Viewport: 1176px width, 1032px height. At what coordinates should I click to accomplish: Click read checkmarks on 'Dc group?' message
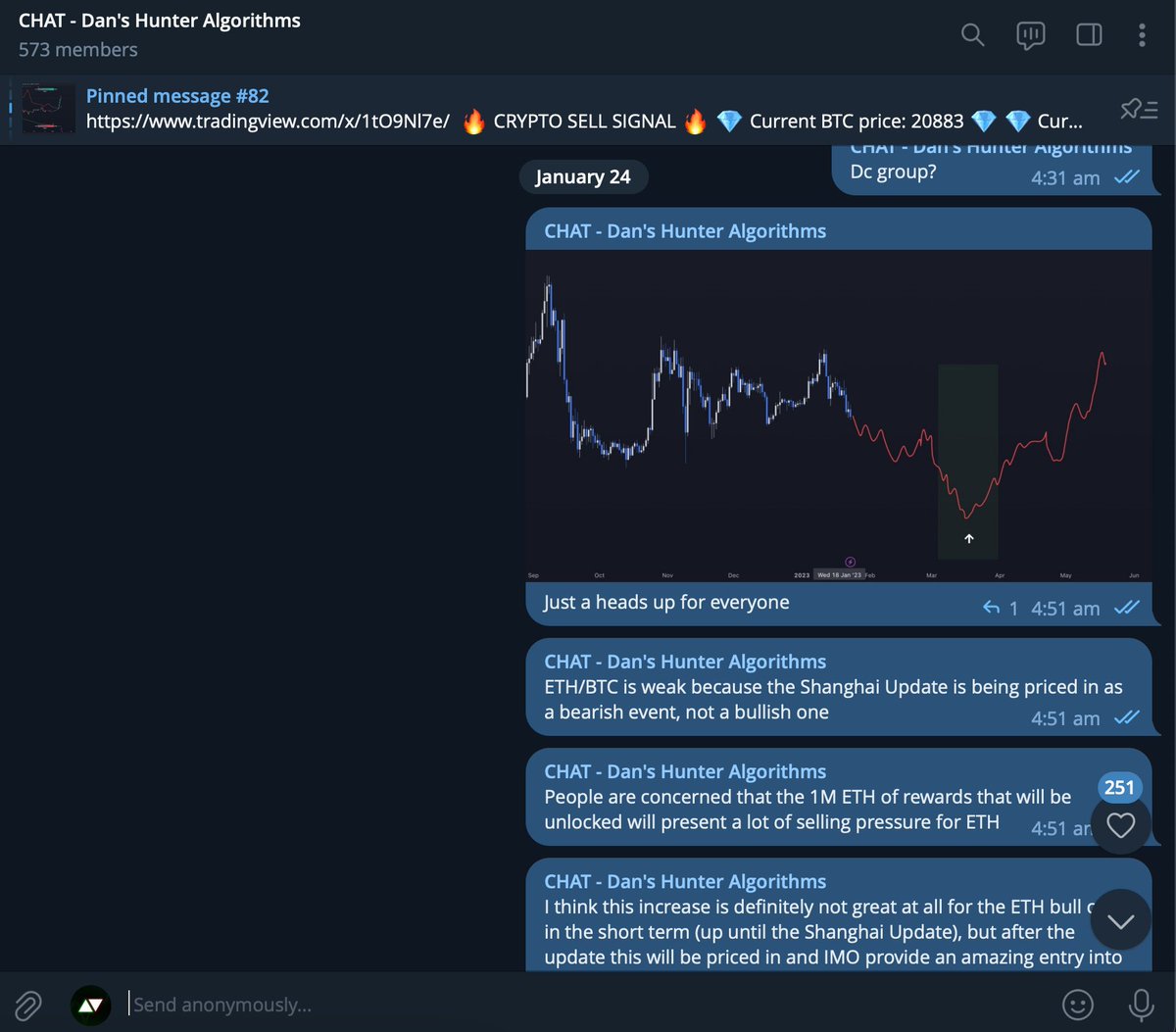[x=1127, y=177]
